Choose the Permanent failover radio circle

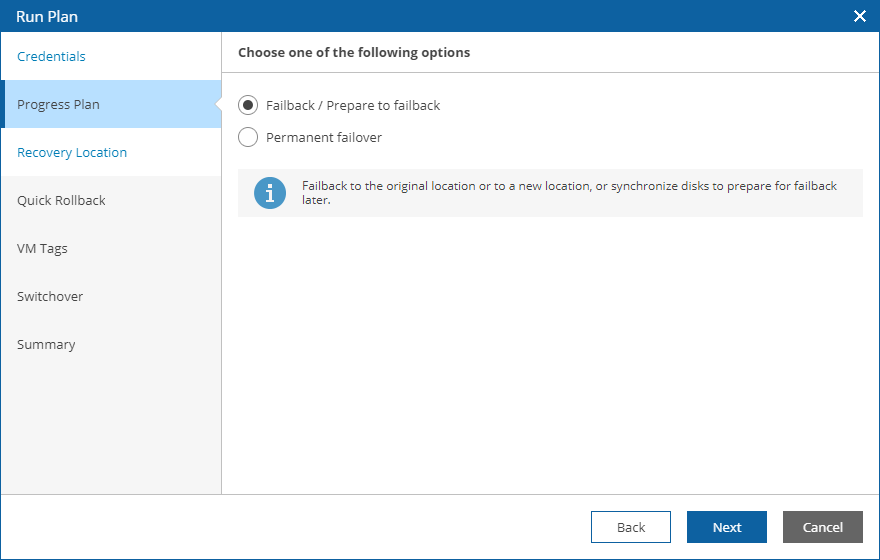coord(248,137)
